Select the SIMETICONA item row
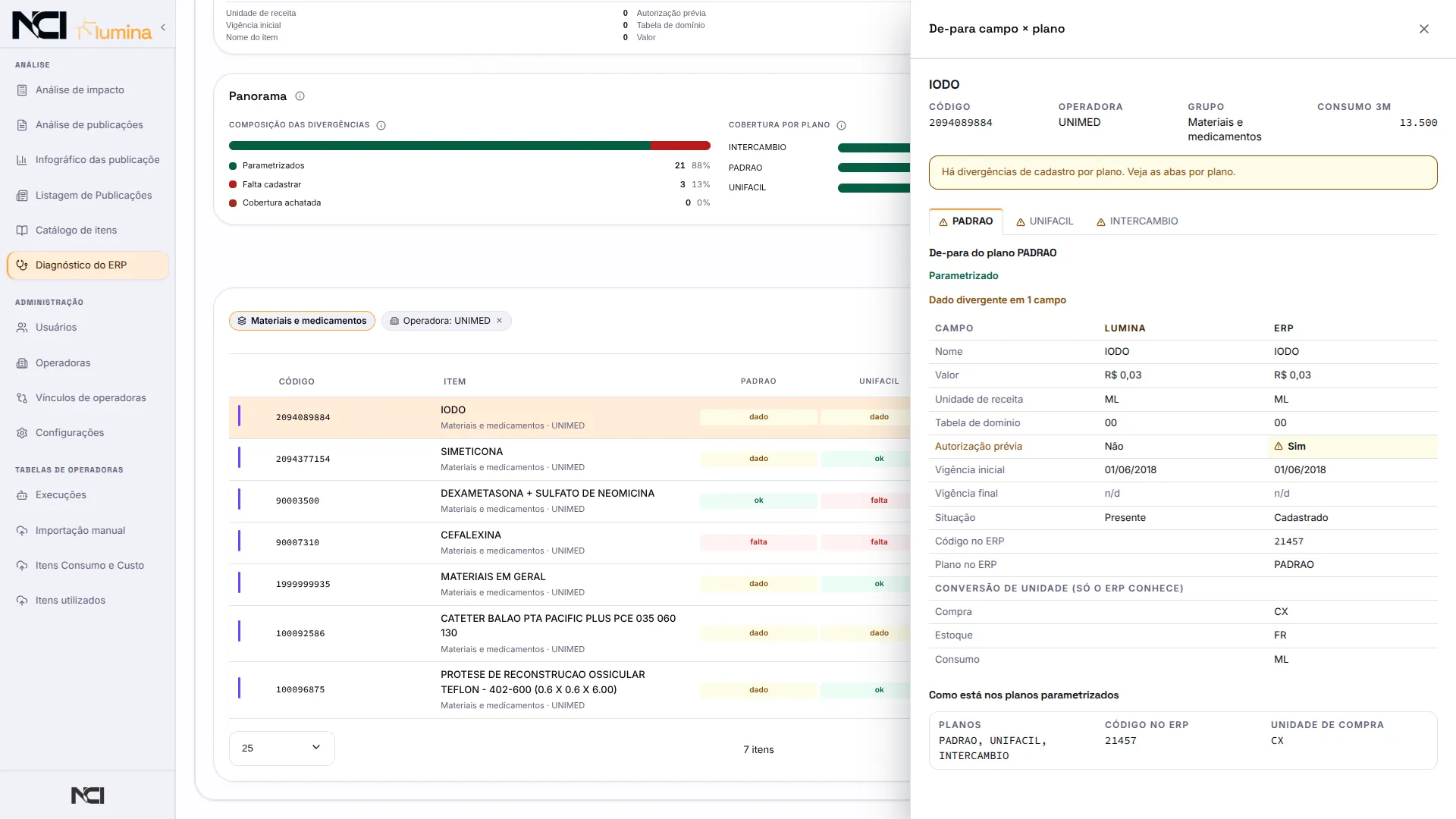This screenshot has height=819, width=1456. [x=570, y=460]
